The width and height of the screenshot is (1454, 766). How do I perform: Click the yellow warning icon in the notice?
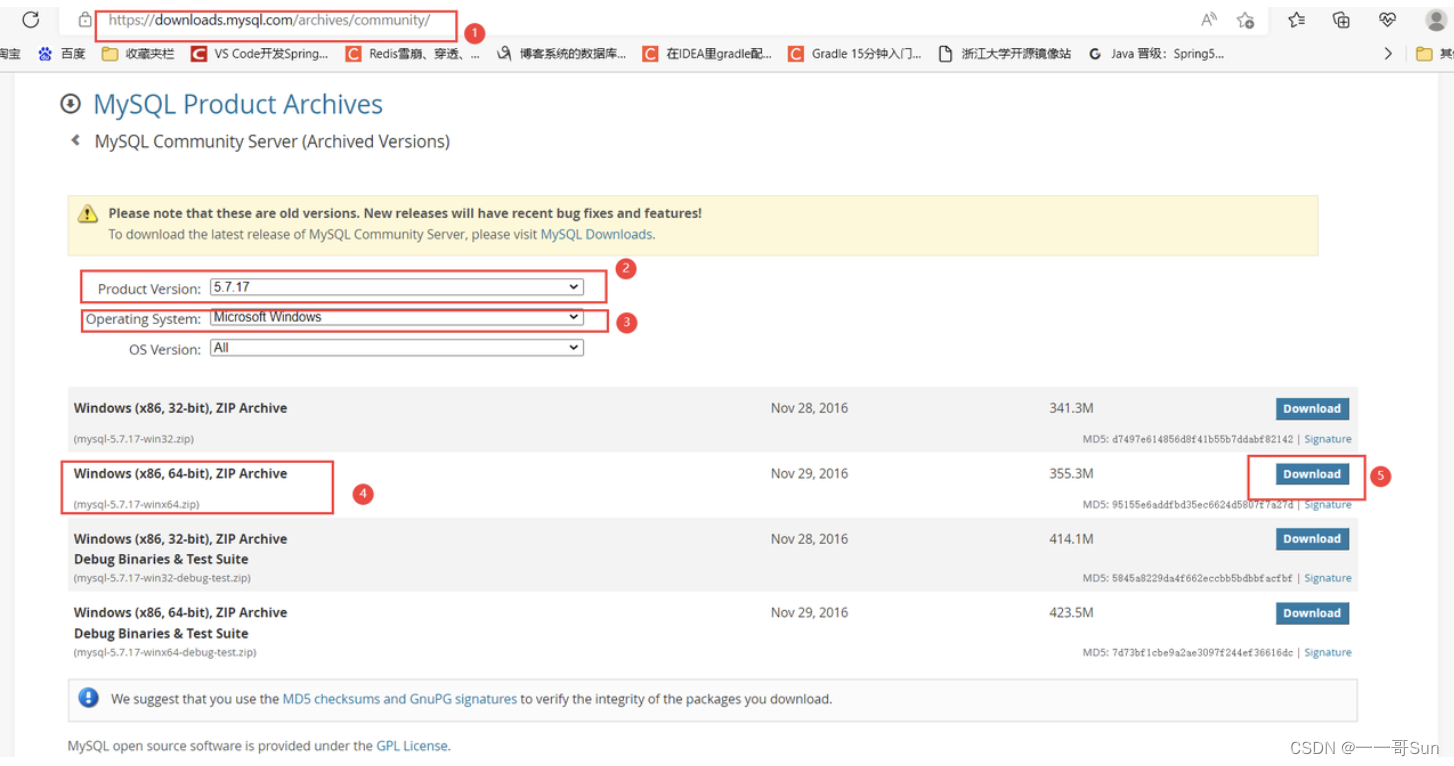[88, 213]
